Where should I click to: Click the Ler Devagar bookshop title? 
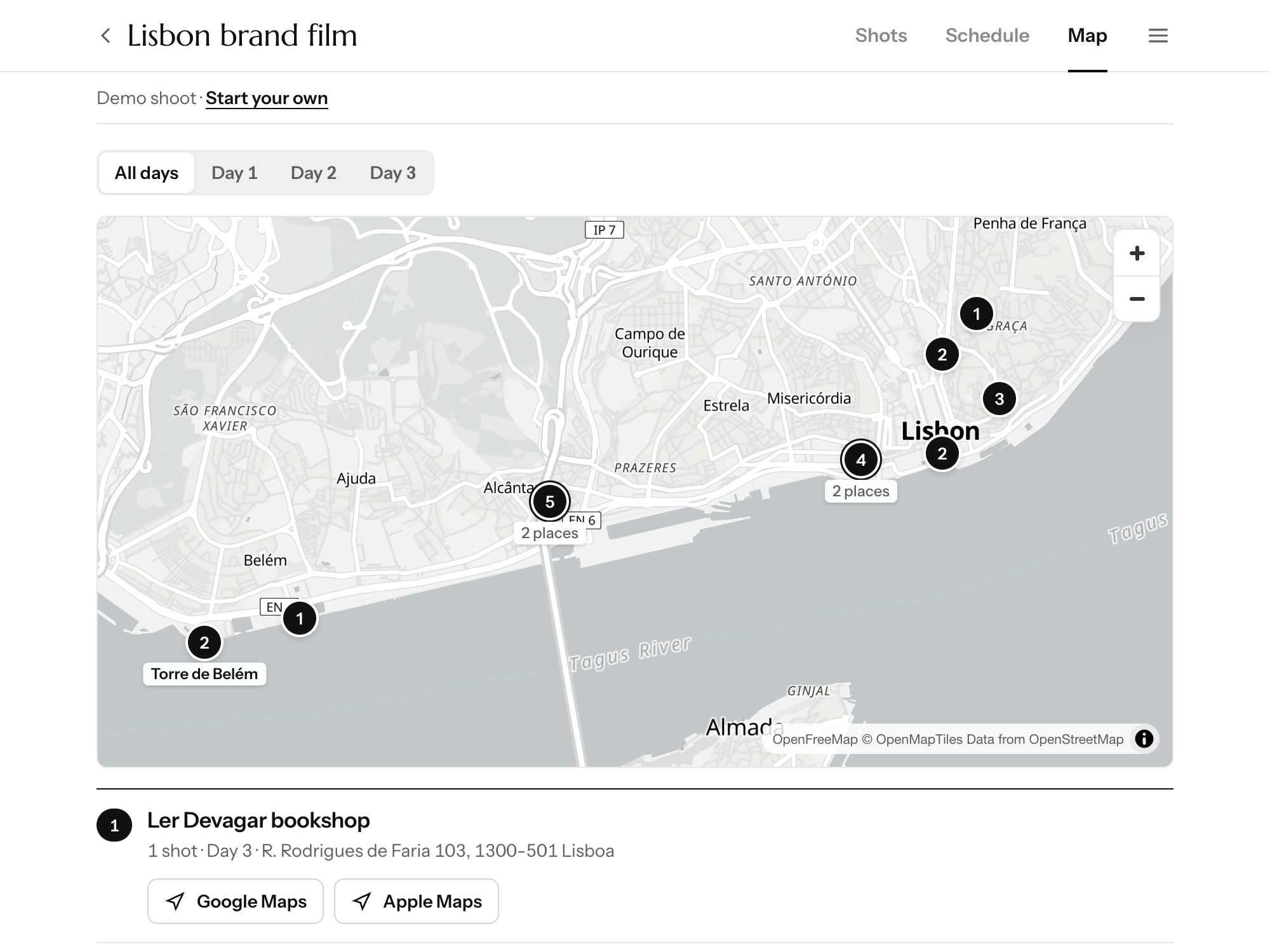[258, 820]
